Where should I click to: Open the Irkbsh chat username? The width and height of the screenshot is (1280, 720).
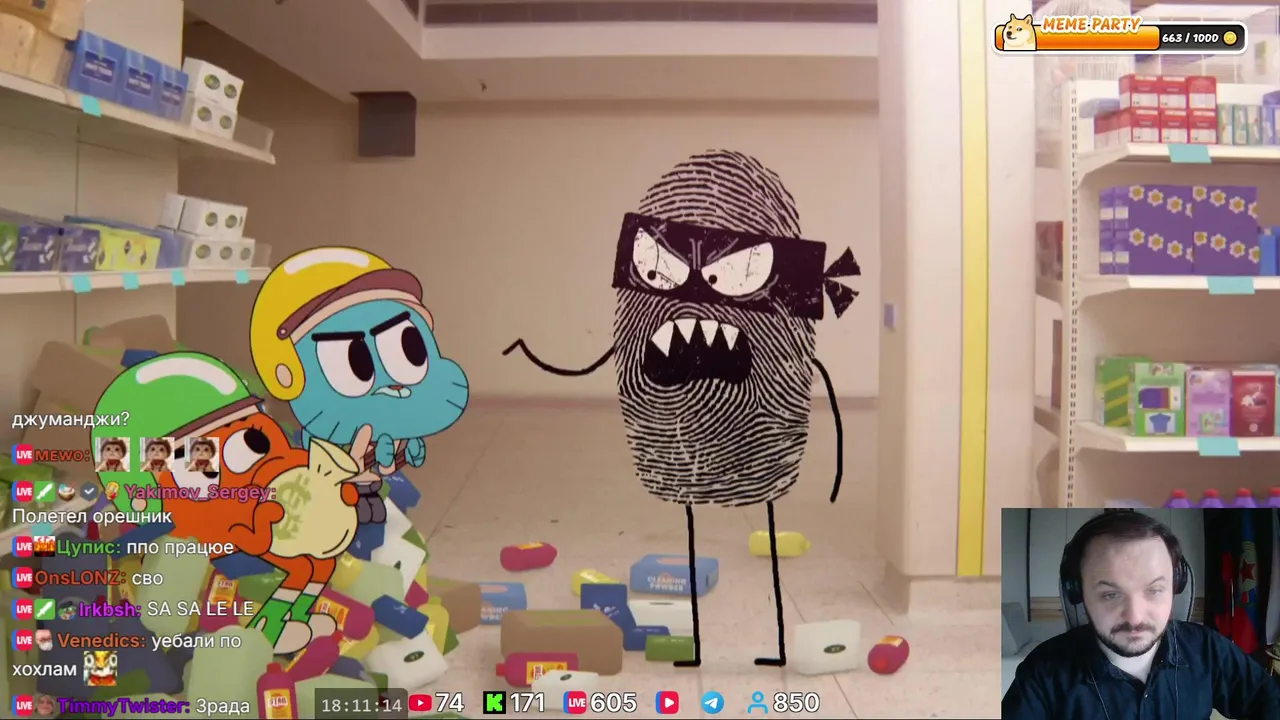111,609
